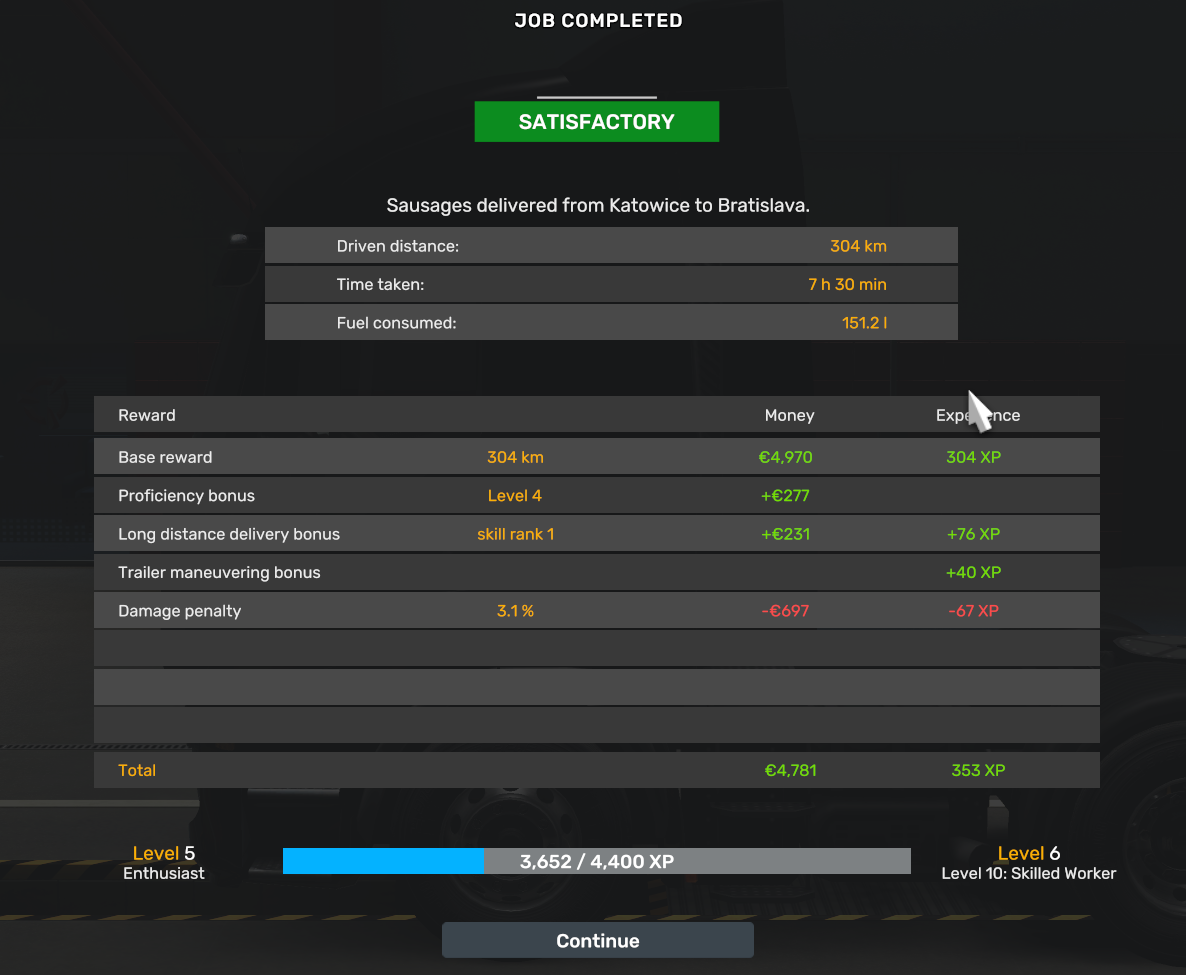
Task: Click the Continue button
Action: pyautogui.click(x=598, y=940)
